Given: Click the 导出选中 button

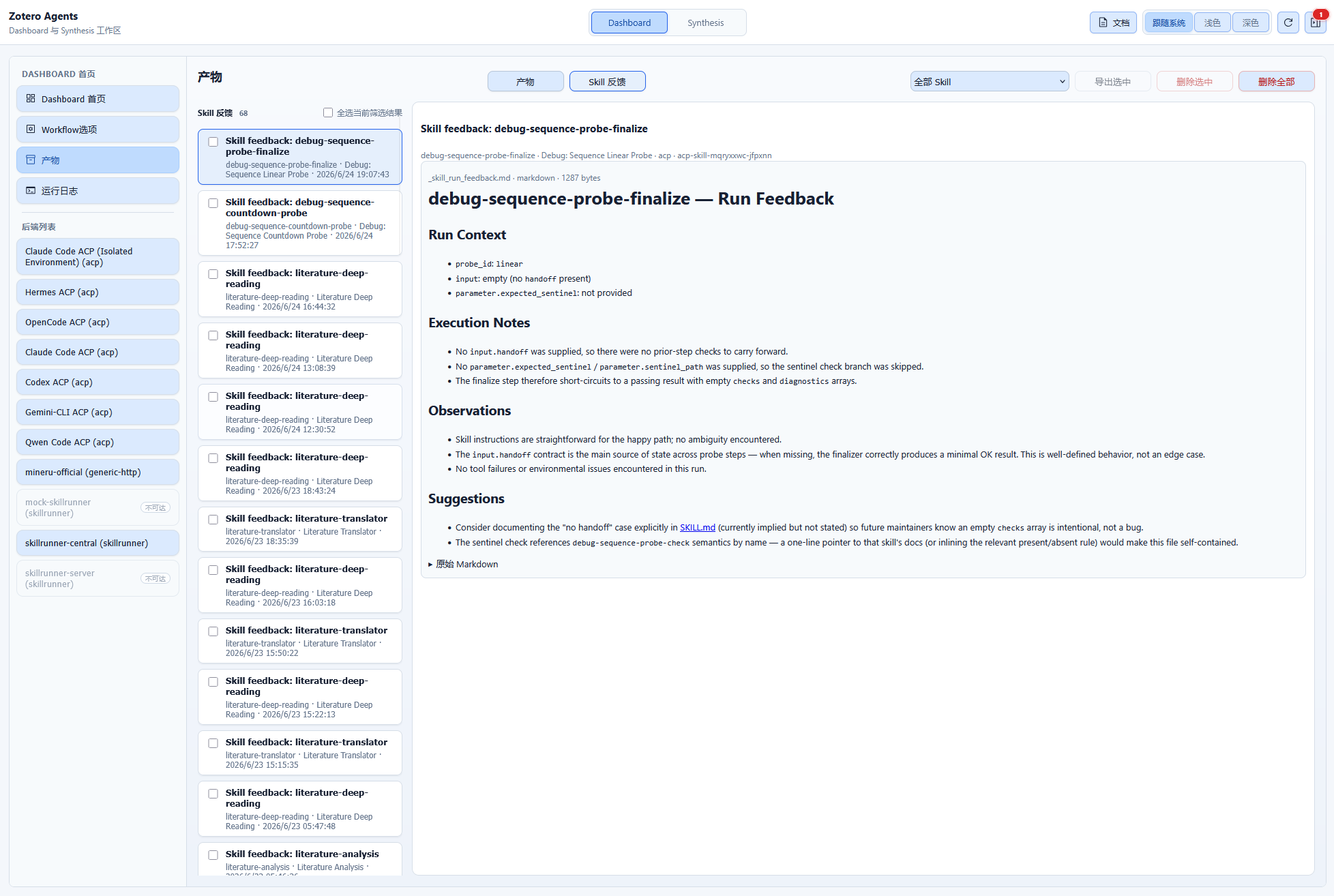Looking at the screenshot, I should click(1113, 81).
